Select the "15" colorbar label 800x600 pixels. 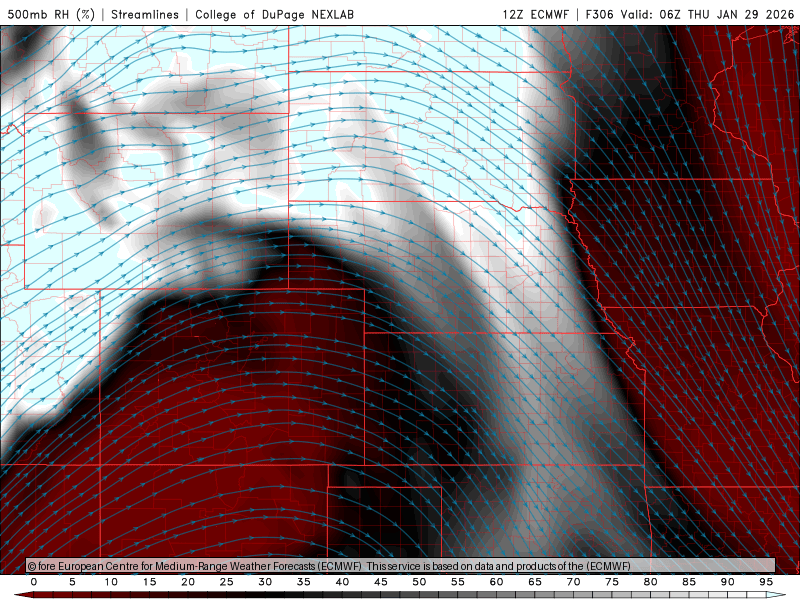pos(149,582)
